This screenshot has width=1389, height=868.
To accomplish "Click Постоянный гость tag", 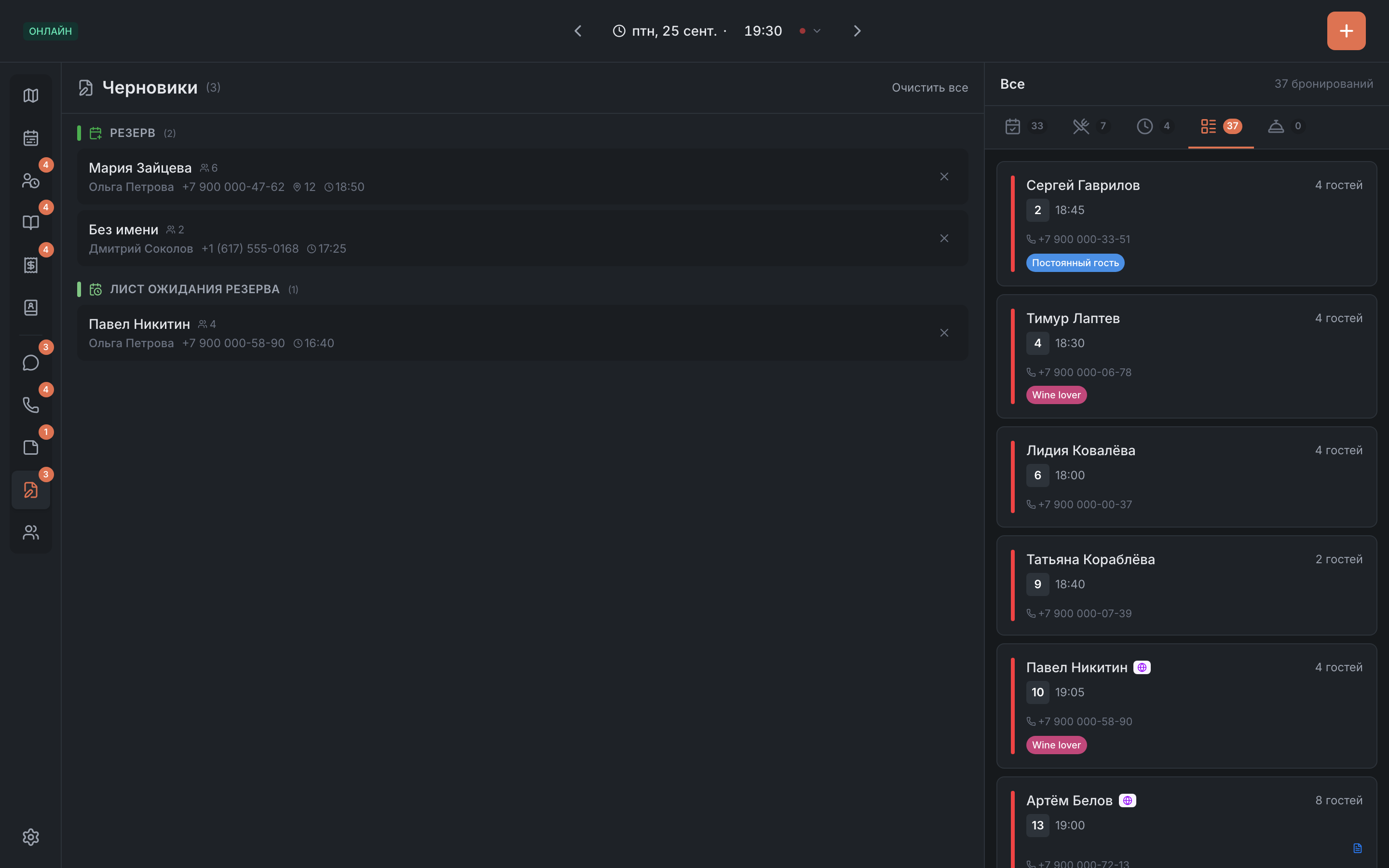I will pyautogui.click(x=1075, y=263).
